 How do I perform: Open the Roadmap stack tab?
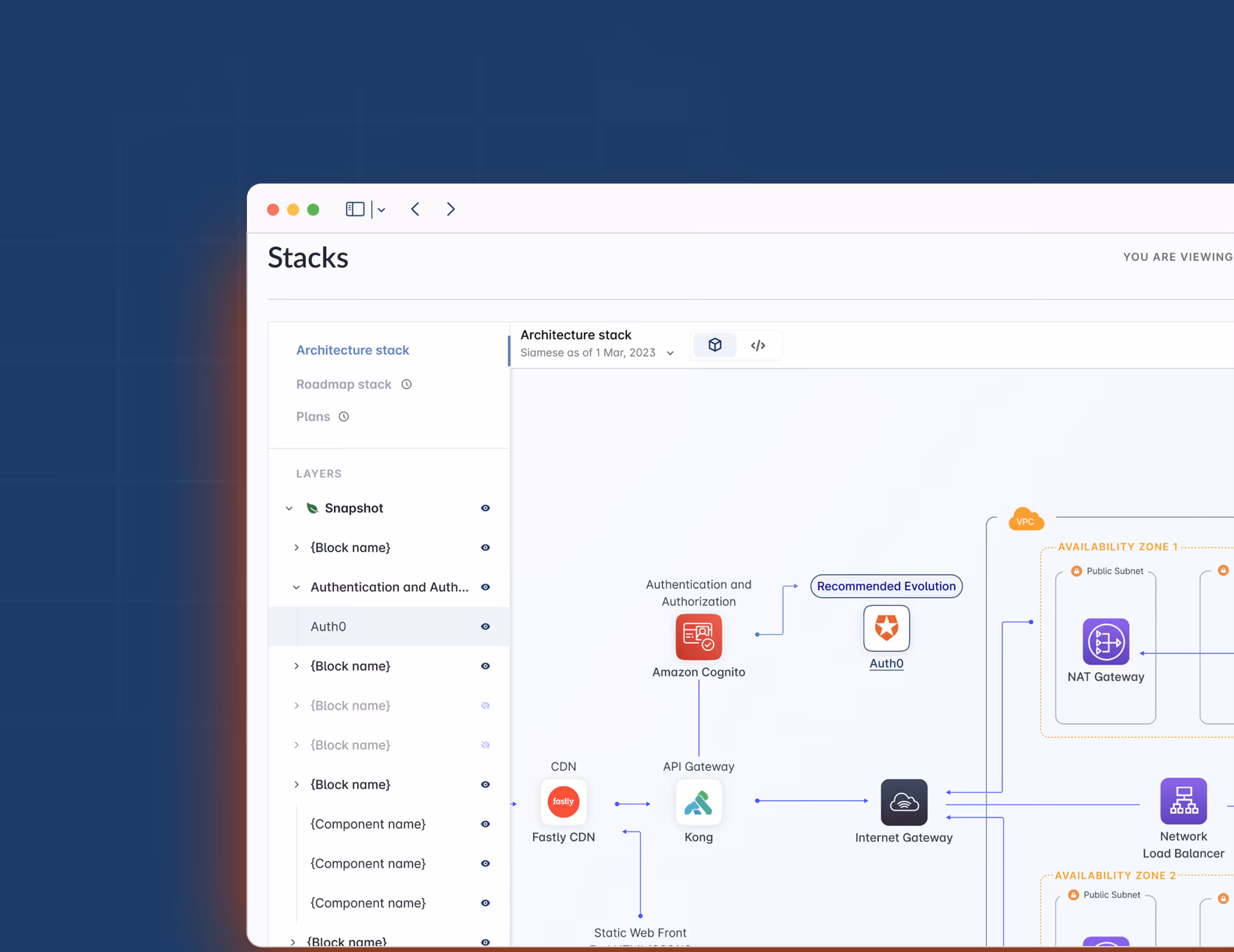pos(344,384)
